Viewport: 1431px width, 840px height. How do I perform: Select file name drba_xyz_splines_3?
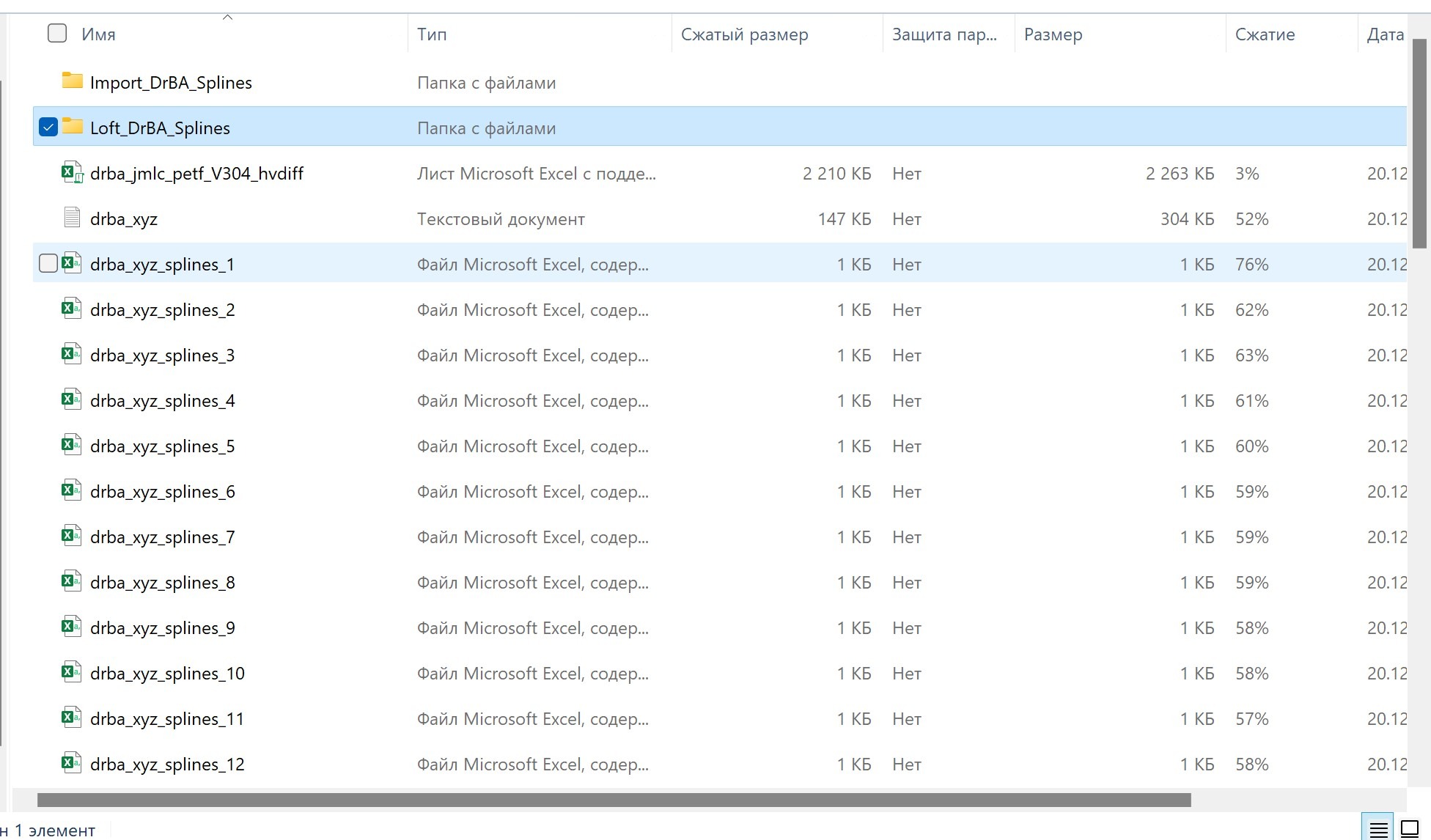162,355
